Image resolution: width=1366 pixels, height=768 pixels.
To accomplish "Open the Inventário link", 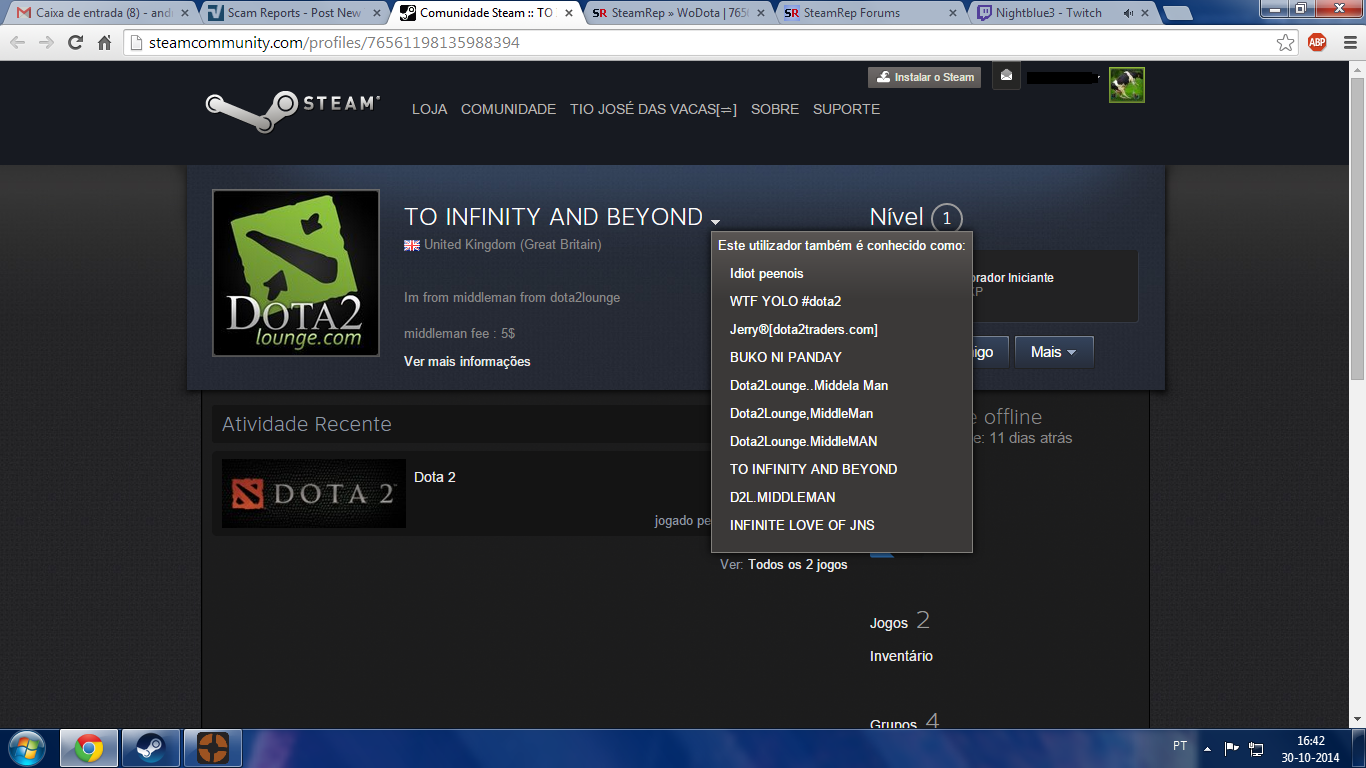I will [901, 656].
